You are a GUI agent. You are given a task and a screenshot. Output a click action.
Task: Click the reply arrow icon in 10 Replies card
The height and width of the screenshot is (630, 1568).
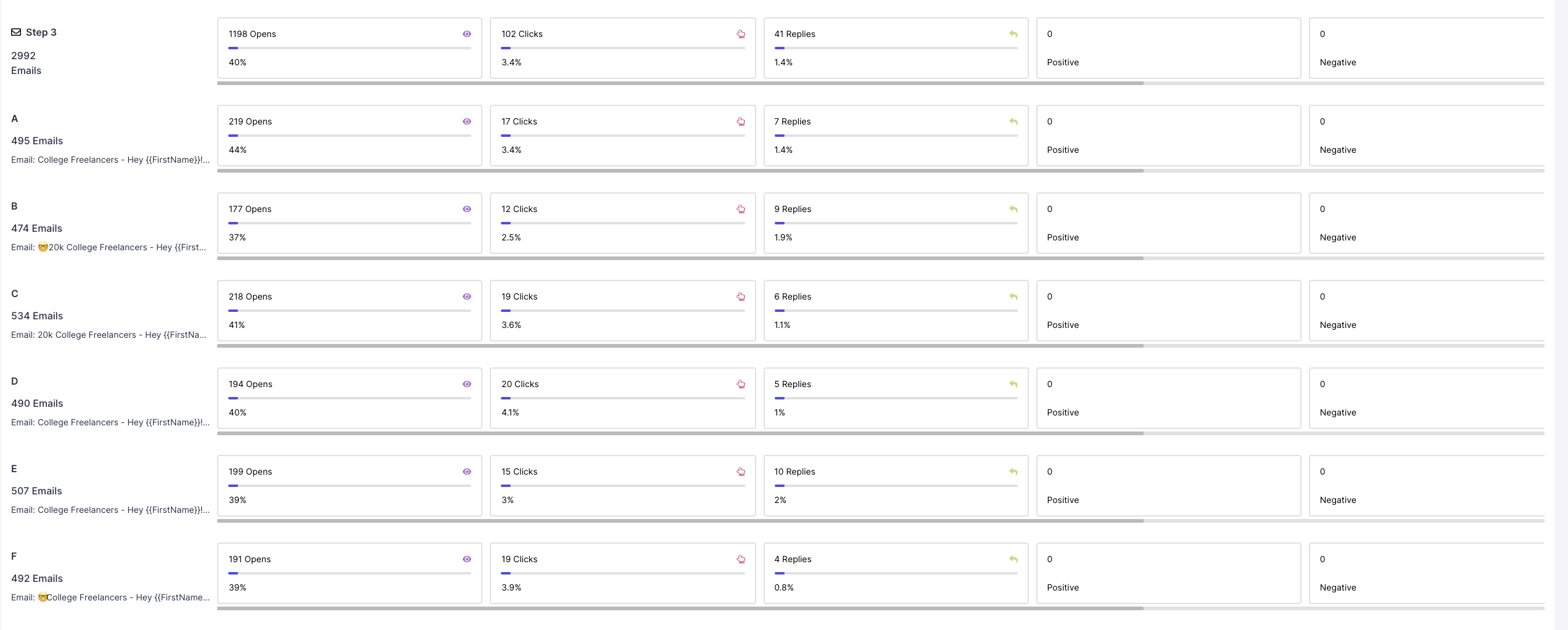(1013, 472)
